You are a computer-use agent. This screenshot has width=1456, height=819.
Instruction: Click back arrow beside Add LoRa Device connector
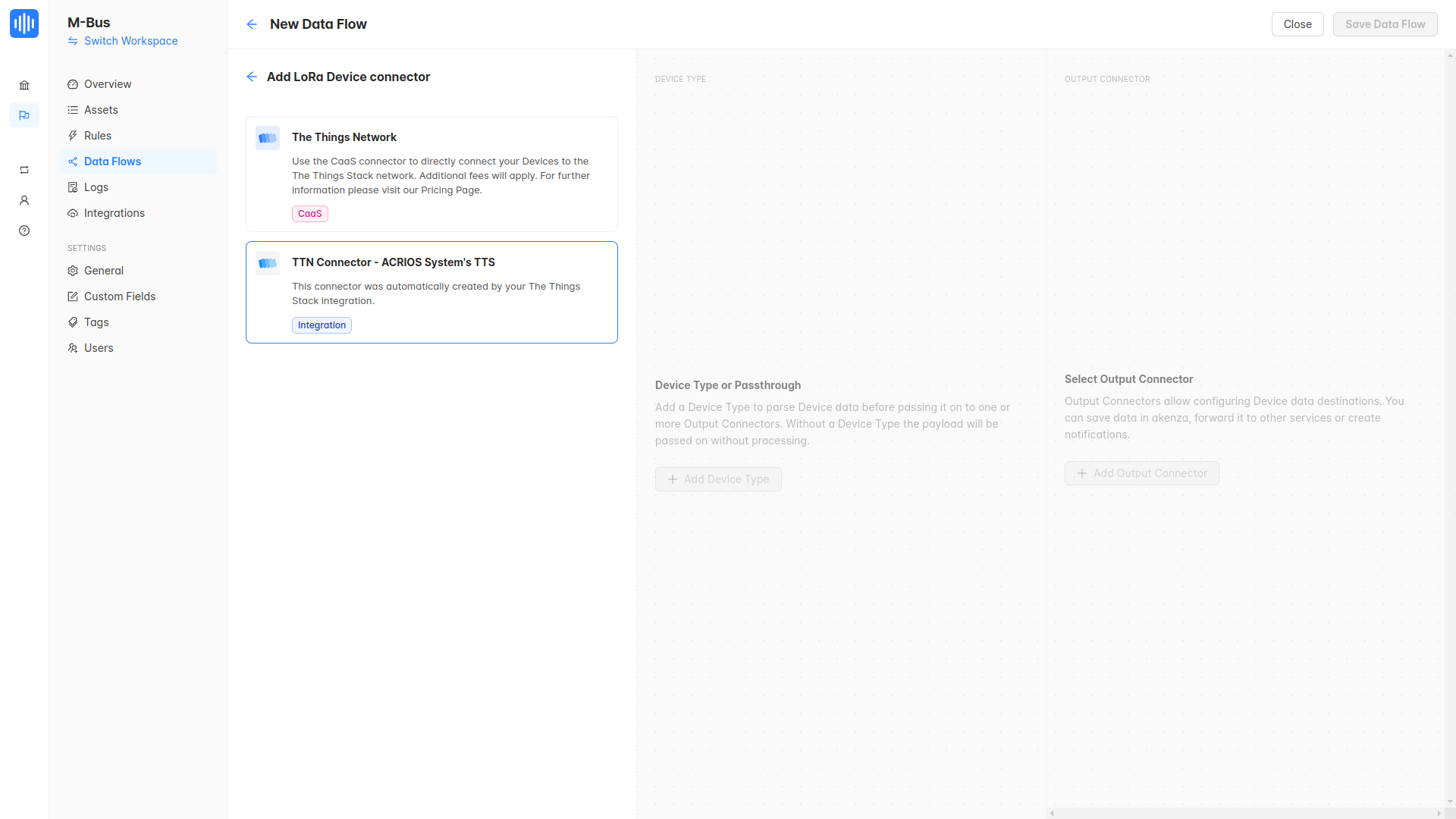[x=252, y=77]
